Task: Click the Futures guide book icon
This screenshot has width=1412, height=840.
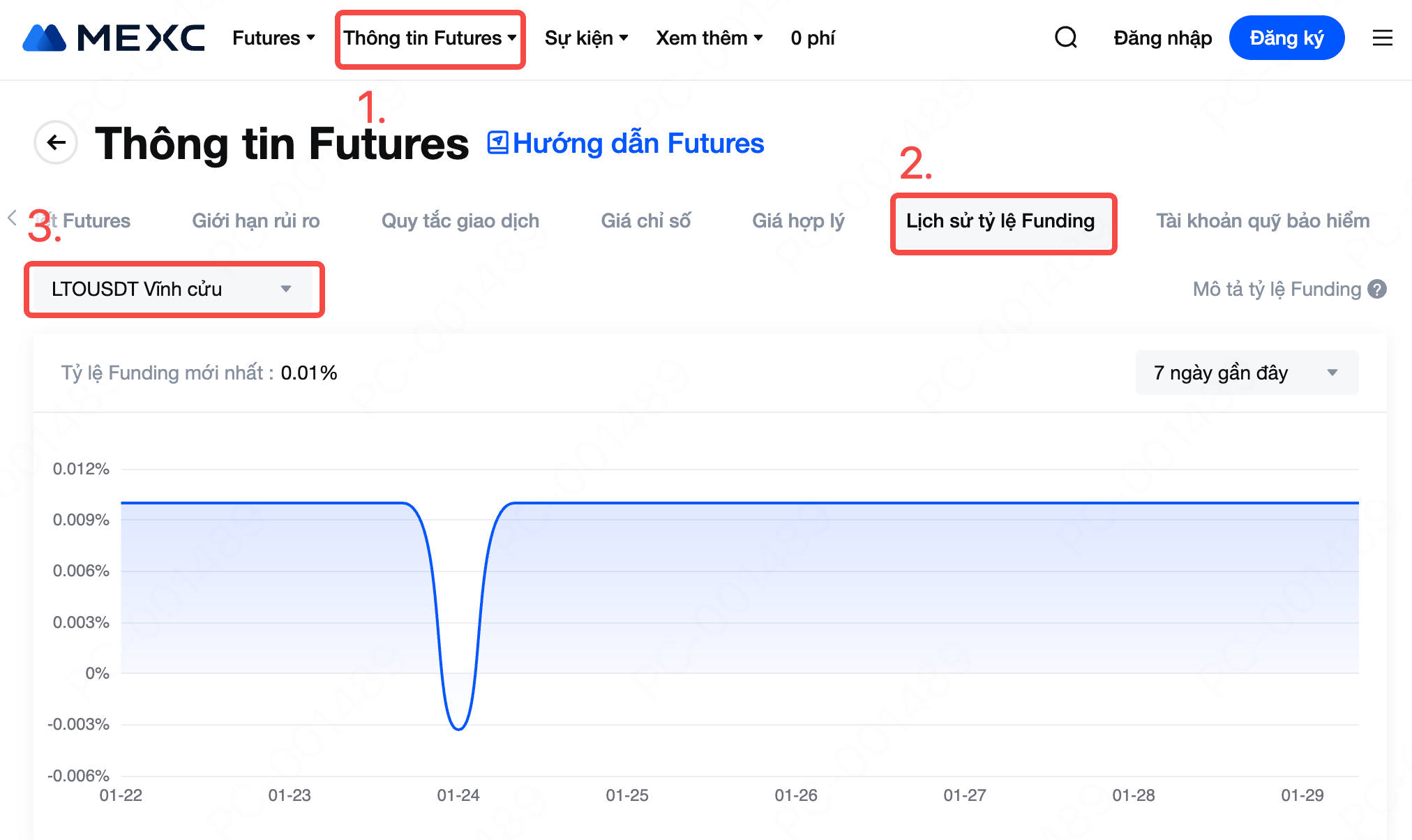Action: (x=497, y=143)
